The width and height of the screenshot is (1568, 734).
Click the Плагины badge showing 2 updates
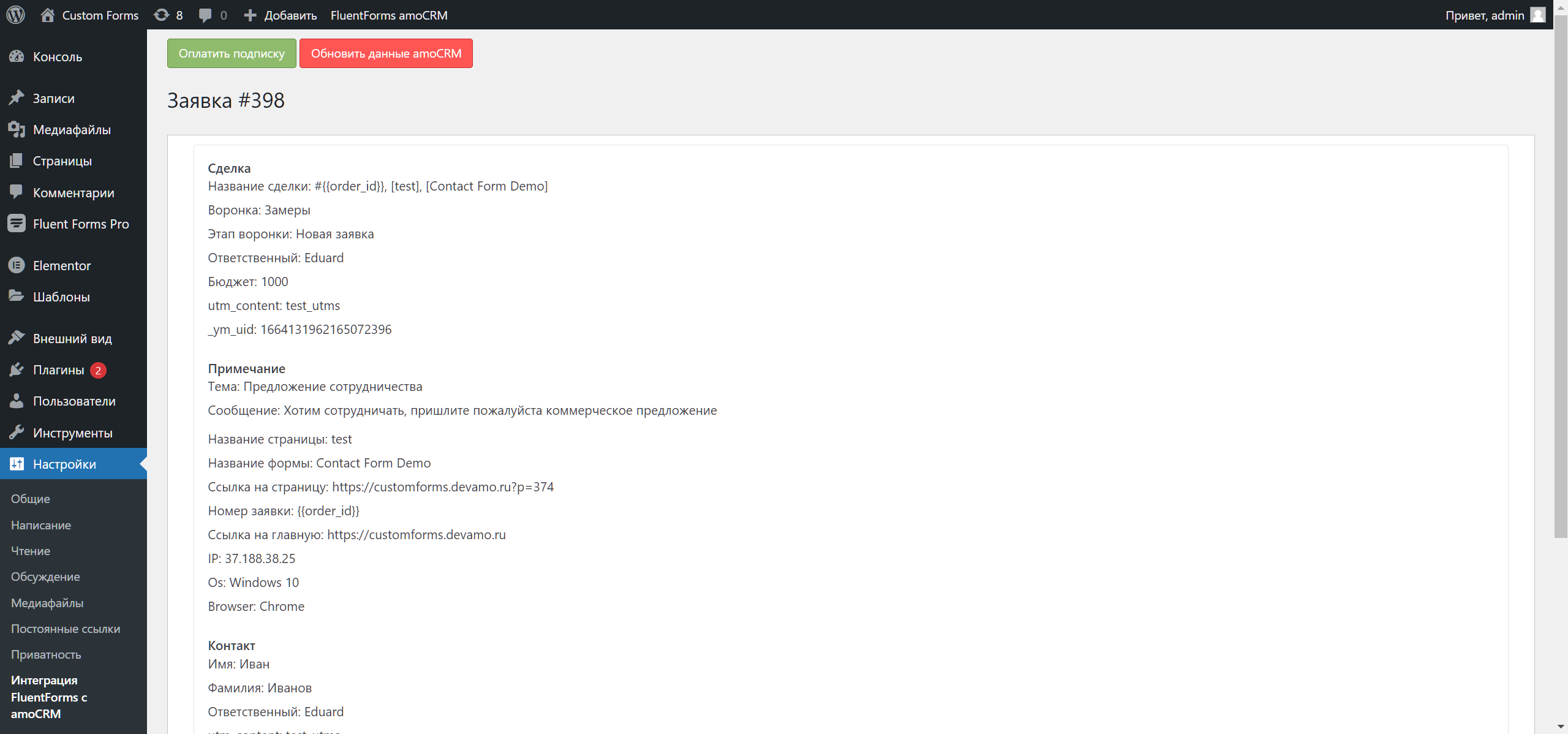tap(98, 370)
